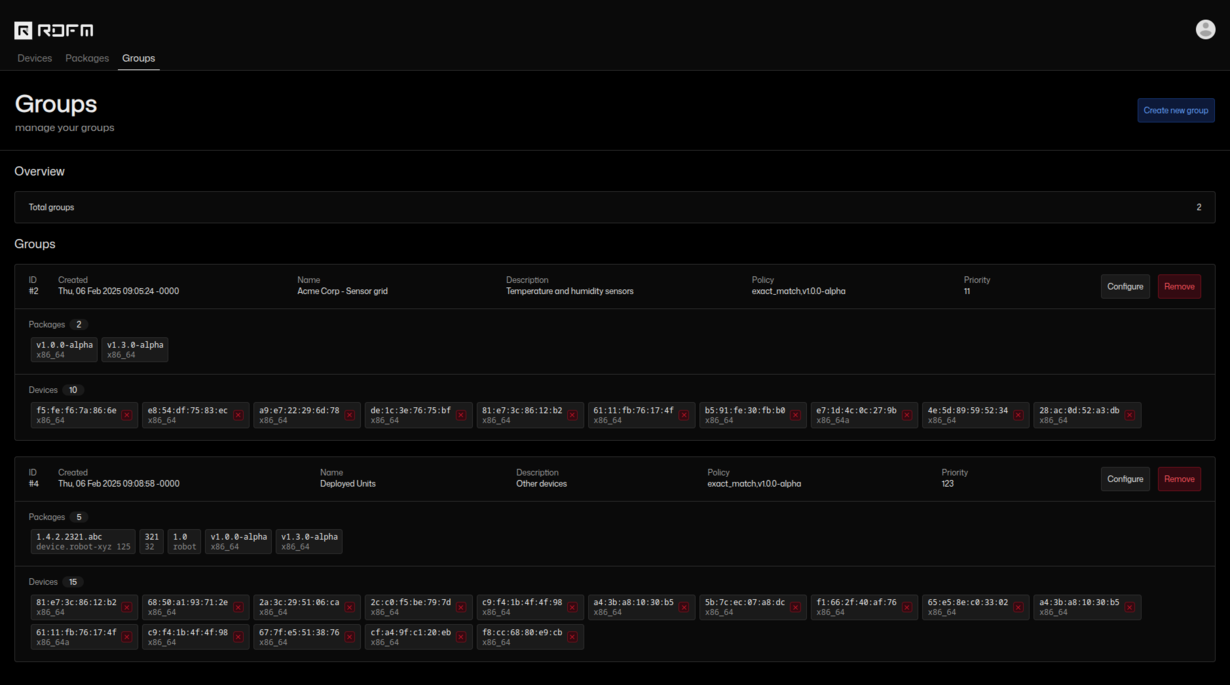Image resolution: width=1230 pixels, height=685 pixels.
Task: Open the Devices tab
Action: point(34,58)
